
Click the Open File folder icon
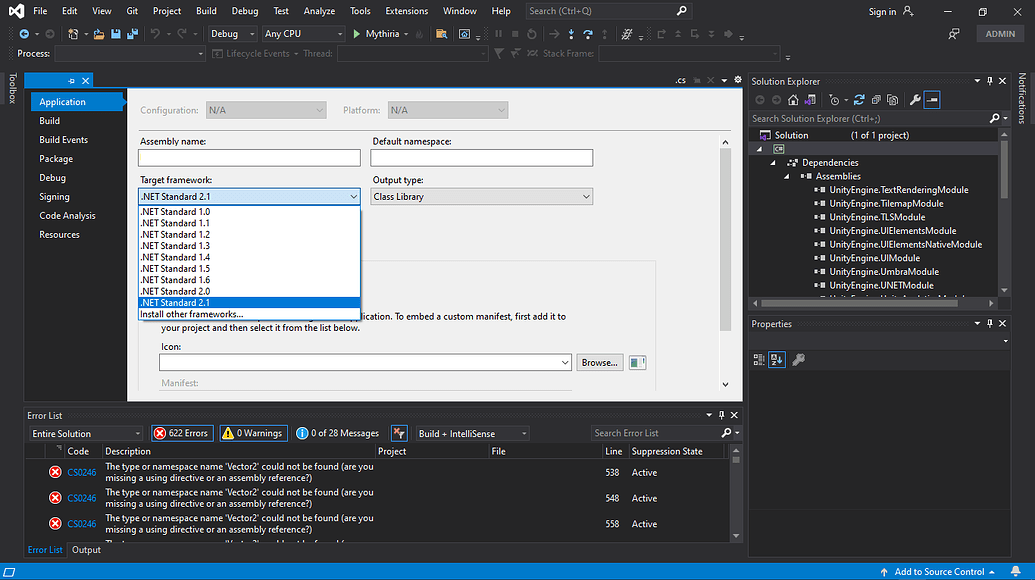(x=100, y=34)
